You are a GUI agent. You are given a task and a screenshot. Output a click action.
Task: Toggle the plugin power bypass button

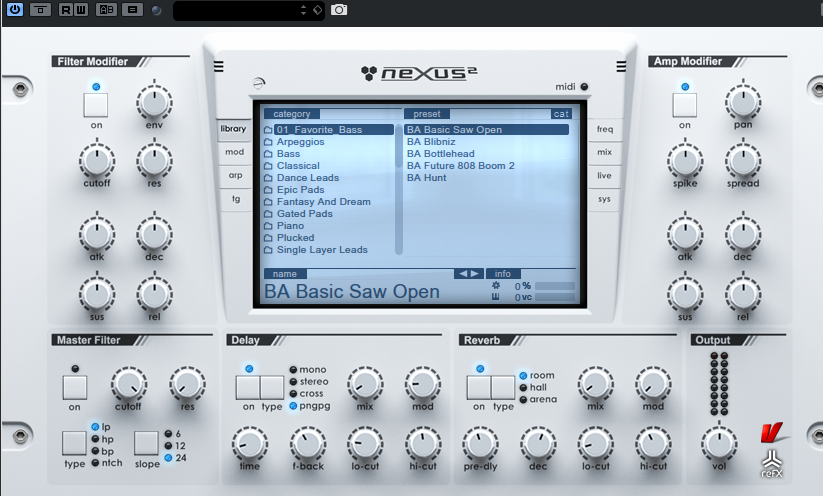(15, 9)
